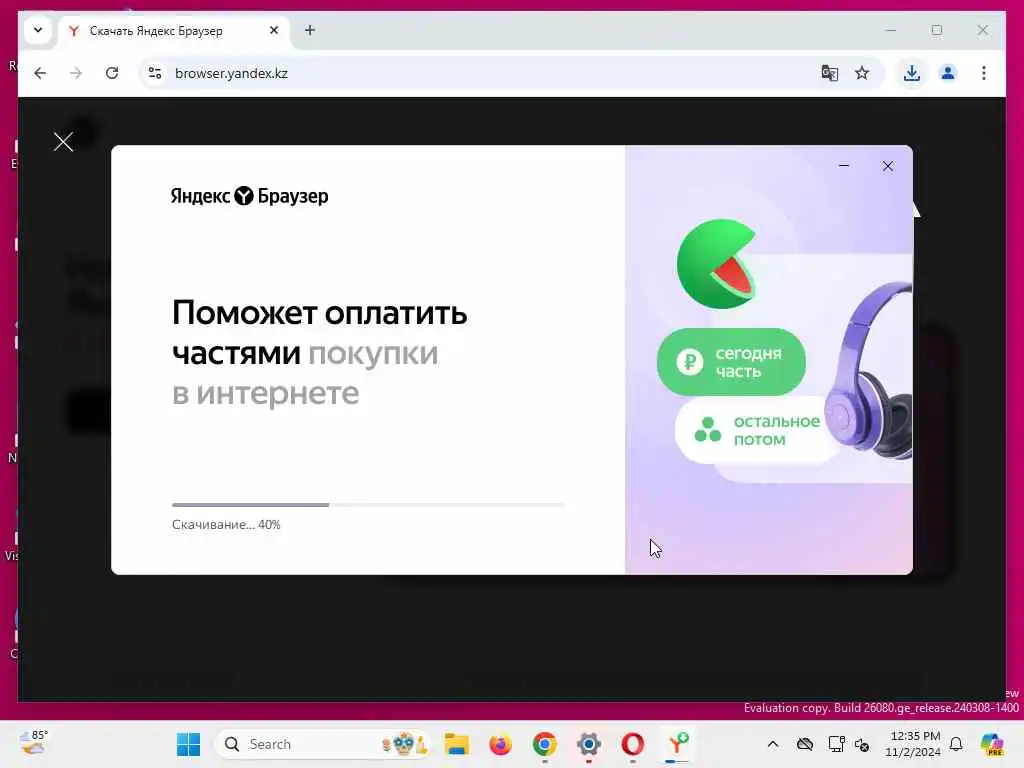Open Chrome downloads icon
Screen dimensions: 1024x768
click(x=912, y=73)
